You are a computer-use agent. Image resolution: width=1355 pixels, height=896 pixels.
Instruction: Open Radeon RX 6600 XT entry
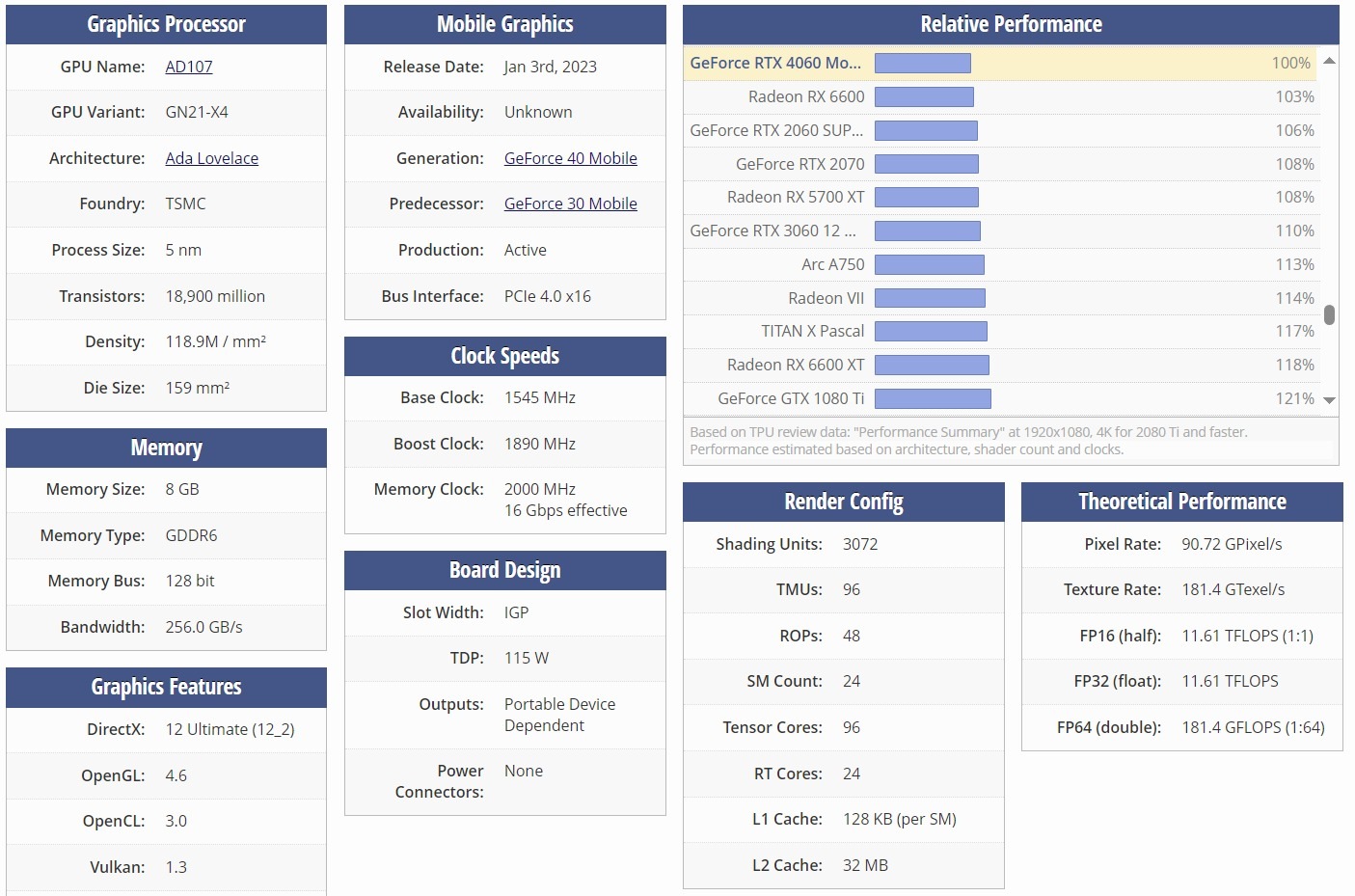click(796, 365)
